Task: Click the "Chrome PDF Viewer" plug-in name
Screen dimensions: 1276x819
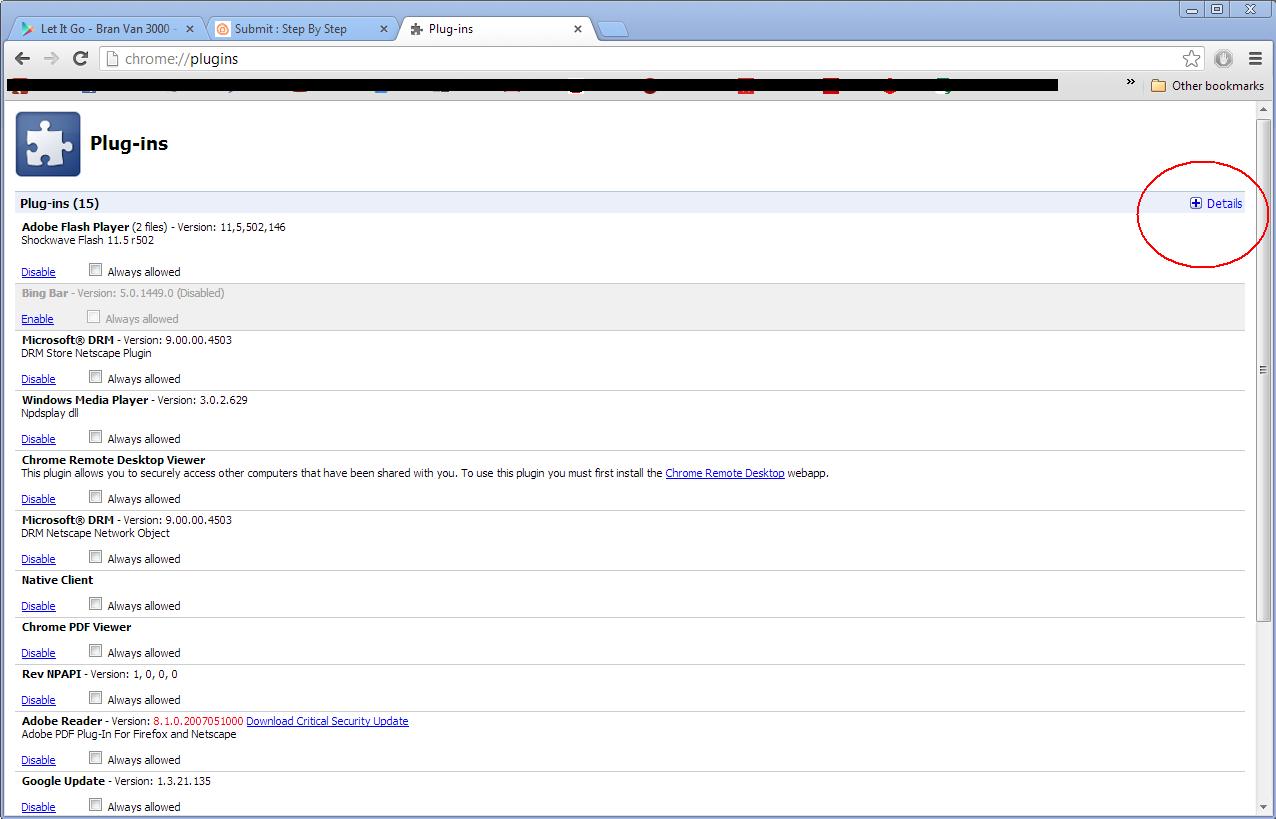Action: point(76,627)
